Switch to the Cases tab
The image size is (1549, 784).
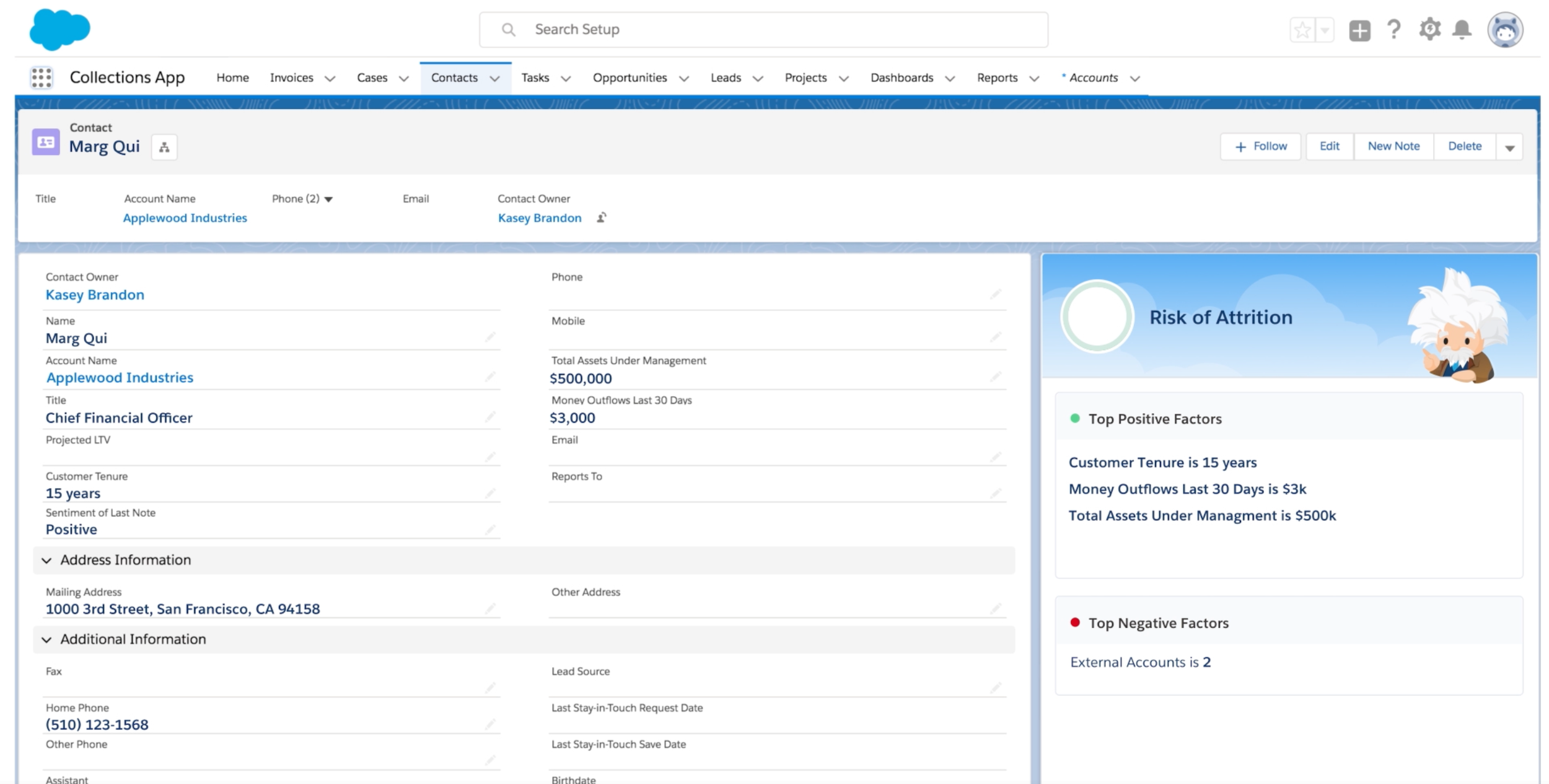tap(372, 78)
